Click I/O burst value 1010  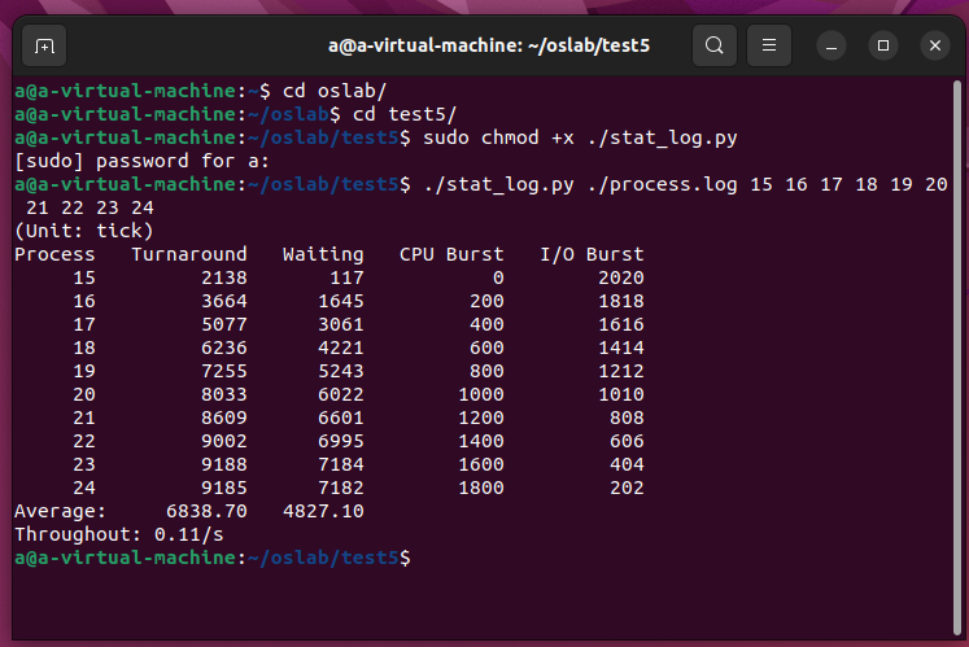[620, 395]
